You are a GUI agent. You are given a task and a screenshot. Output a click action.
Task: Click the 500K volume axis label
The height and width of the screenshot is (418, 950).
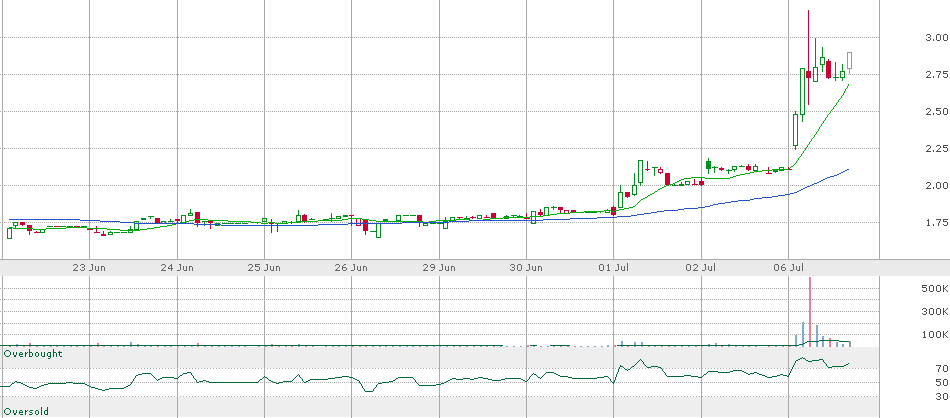coord(936,289)
